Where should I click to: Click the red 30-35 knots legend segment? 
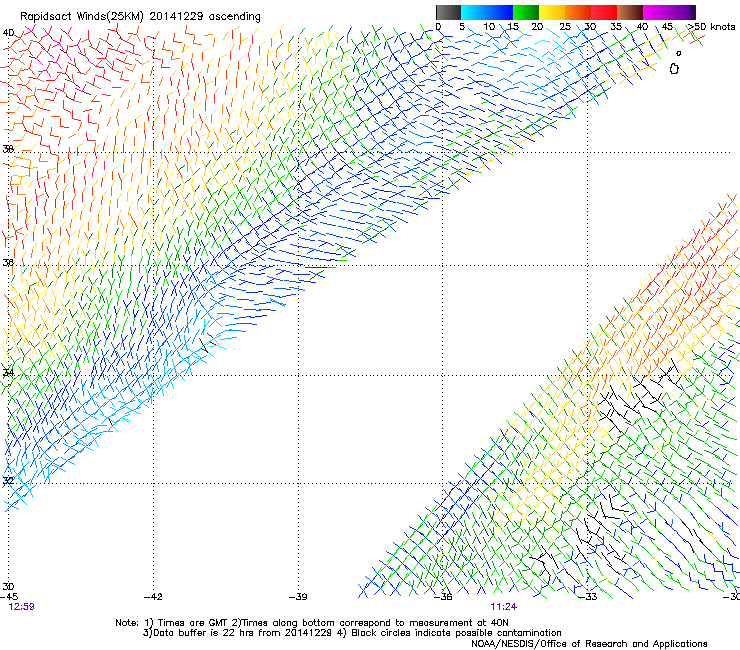coord(604,12)
